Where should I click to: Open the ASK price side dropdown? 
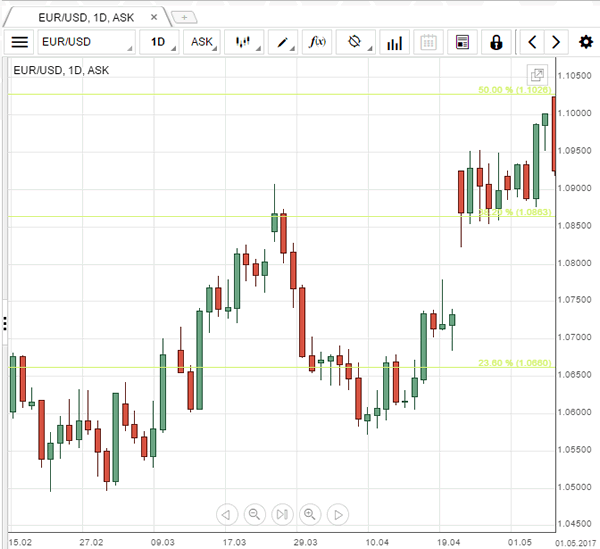point(202,42)
